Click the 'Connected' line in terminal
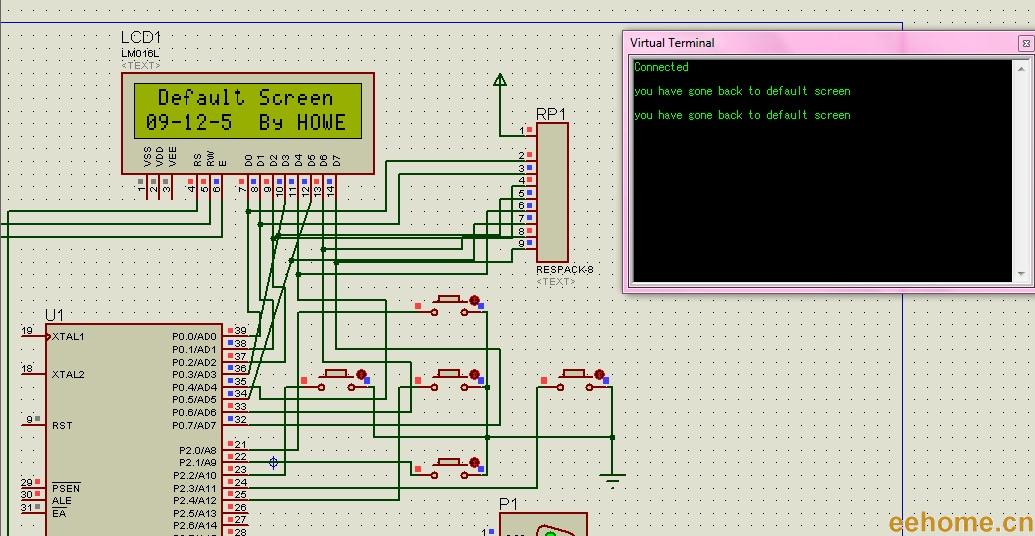The image size is (1035, 536). (661, 67)
